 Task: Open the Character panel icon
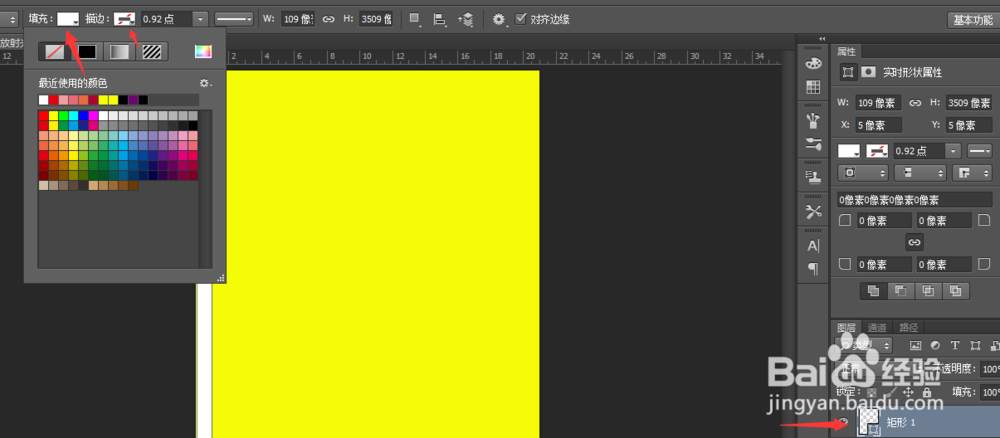pyautogui.click(x=814, y=246)
